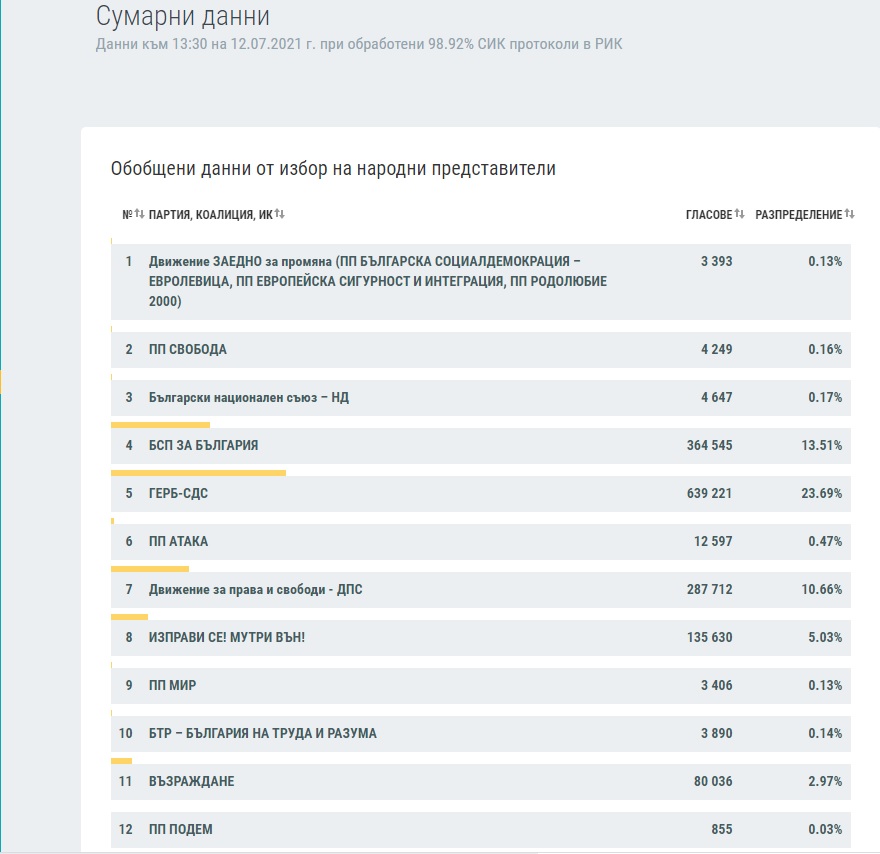Click the Движение за права и свободи - ДПС entry
Viewport: 880px width, 854px height.
coord(255,590)
